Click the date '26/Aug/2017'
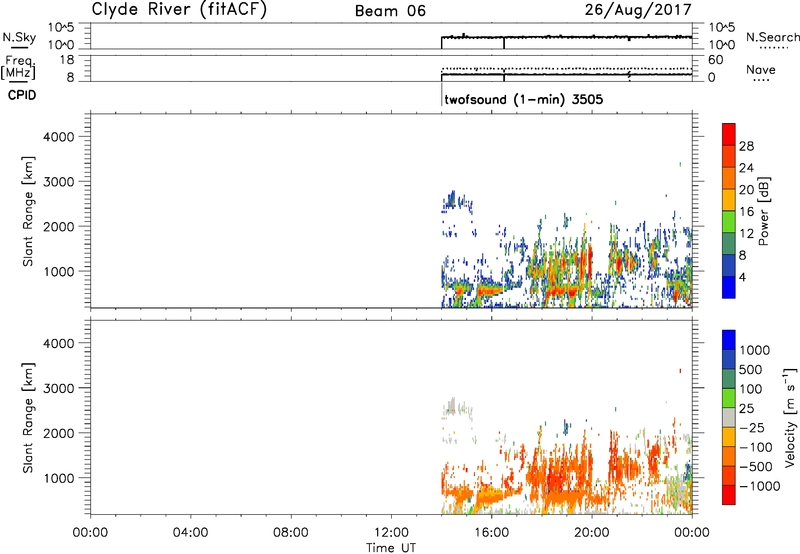800x554 pixels. (638, 10)
